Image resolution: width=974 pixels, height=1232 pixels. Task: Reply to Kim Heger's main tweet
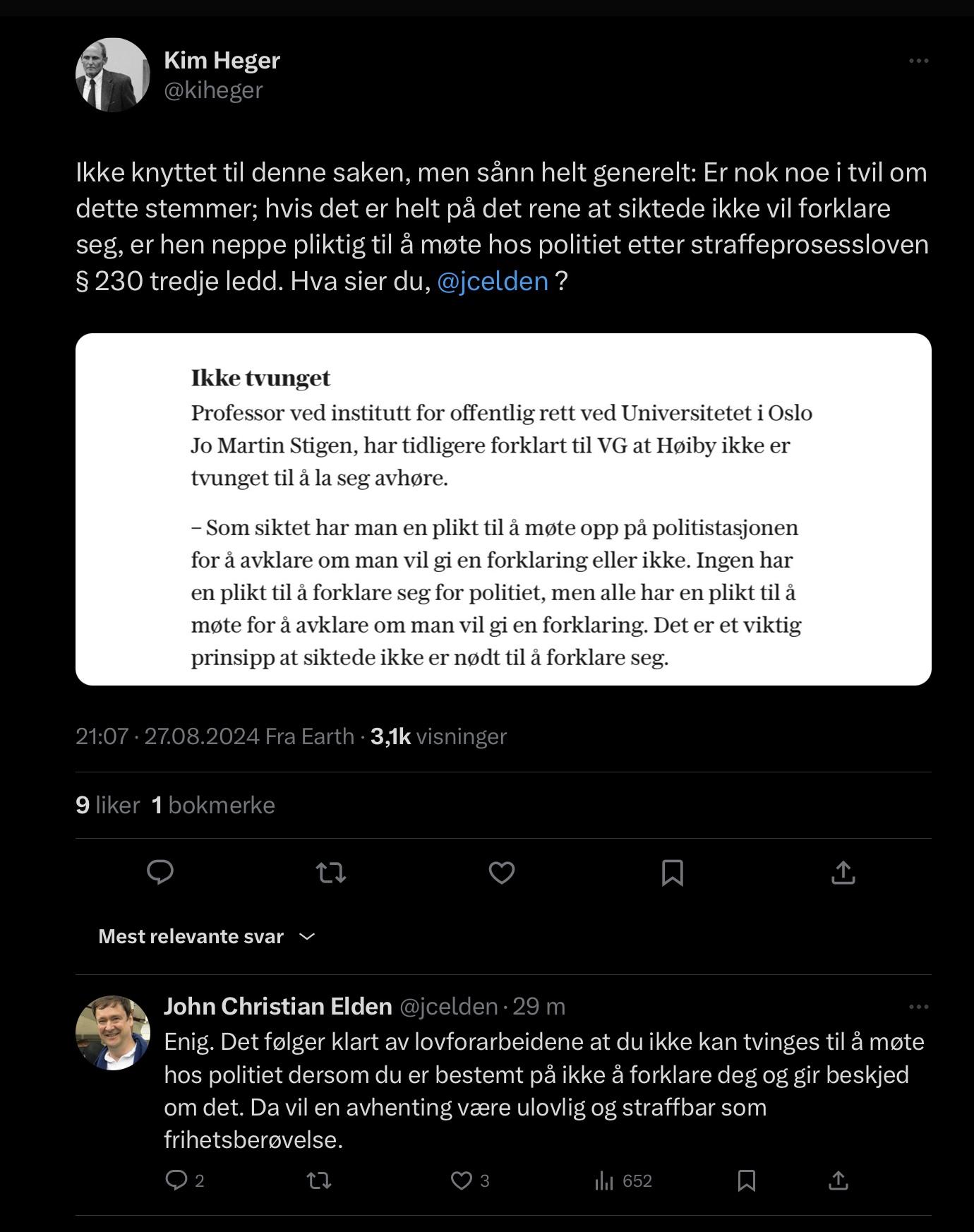pos(160,873)
